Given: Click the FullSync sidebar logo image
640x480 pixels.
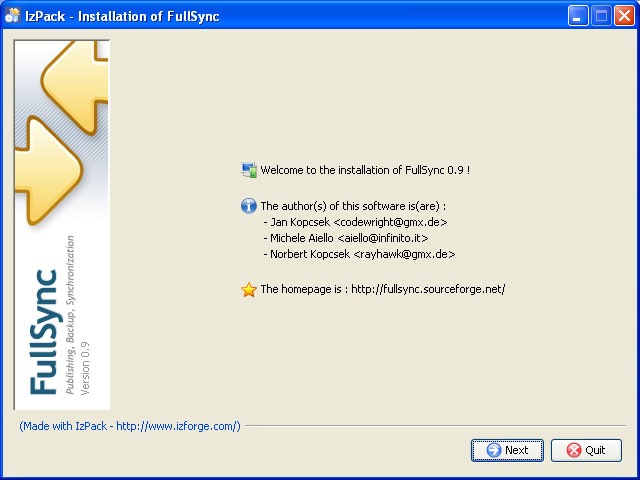Looking at the screenshot, I should [62, 225].
